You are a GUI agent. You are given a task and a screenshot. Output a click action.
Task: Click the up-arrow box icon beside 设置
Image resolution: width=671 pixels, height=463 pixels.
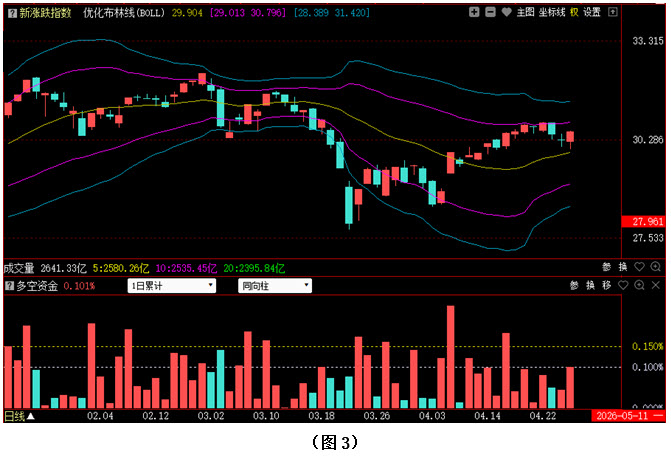click(612, 12)
